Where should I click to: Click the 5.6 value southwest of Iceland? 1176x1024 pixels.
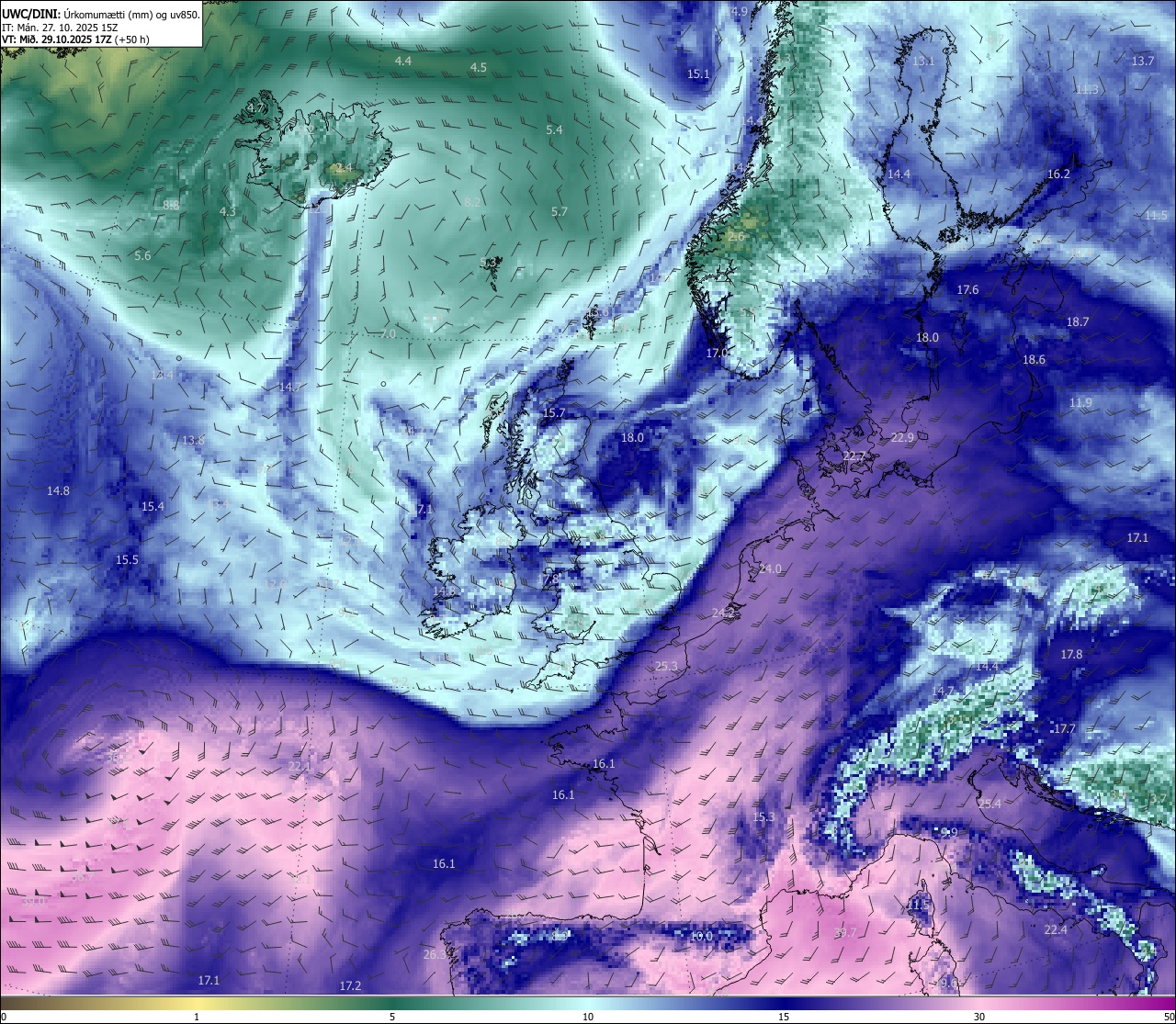tap(142, 256)
